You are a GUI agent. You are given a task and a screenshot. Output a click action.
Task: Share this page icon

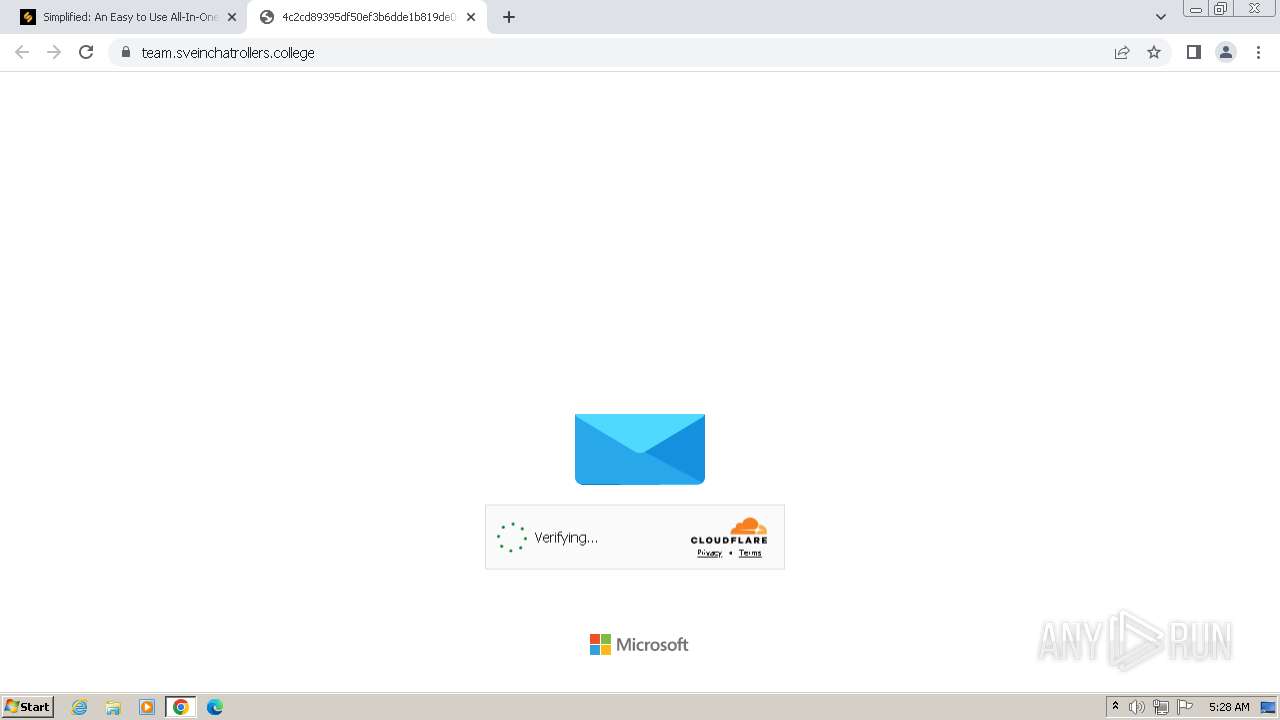point(1122,52)
